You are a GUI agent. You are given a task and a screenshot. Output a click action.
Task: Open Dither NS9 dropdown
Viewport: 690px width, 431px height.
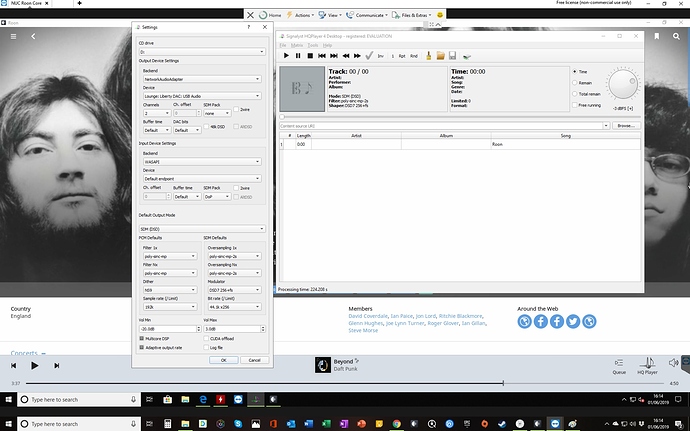[170, 290]
